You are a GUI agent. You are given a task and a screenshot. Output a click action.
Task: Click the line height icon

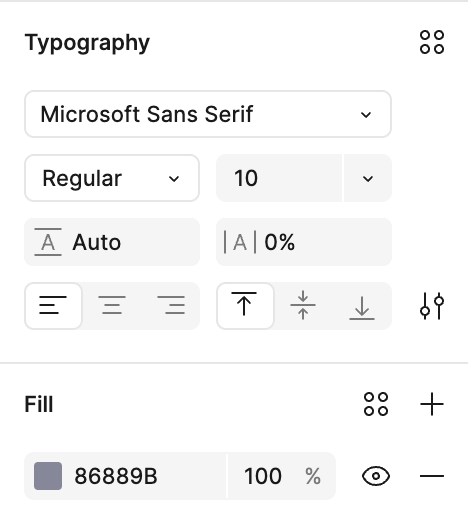48,242
